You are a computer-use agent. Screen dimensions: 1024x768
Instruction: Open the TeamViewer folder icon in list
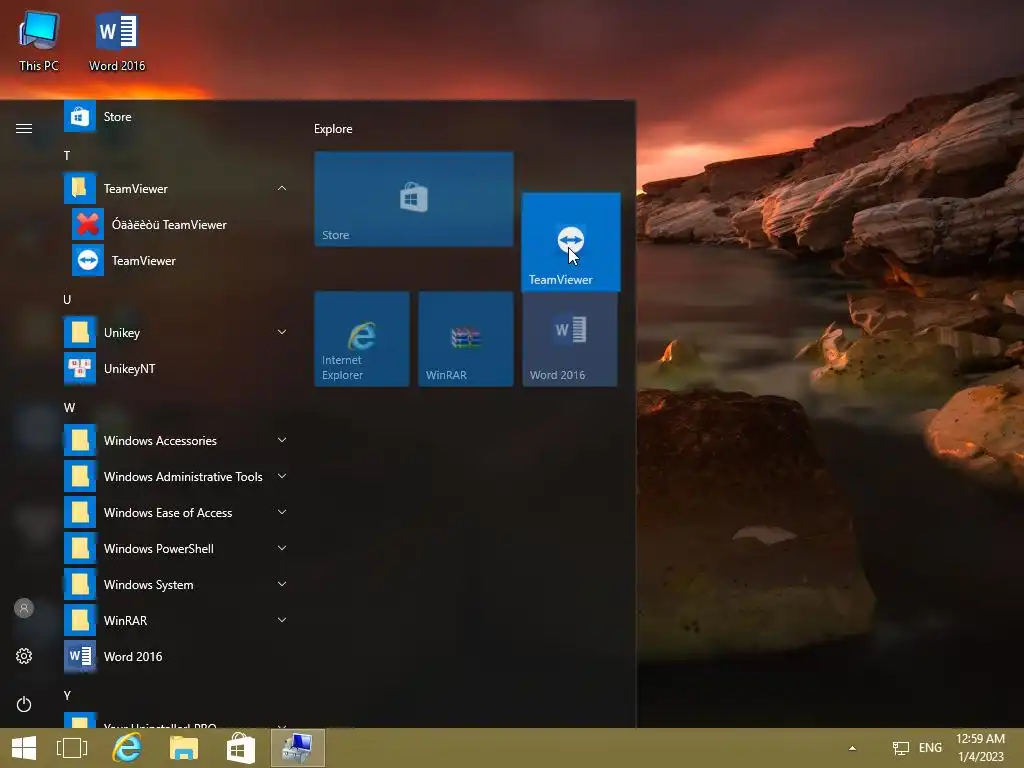click(x=80, y=189)
